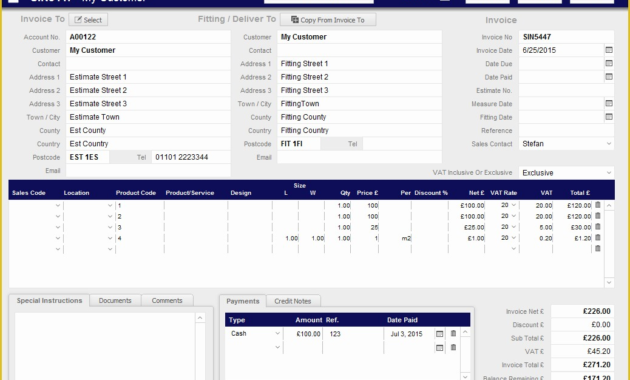This screenshot has width=630, height=380.
Task: Click Total cell £30.00 in product 3 row
Action: [x=573, y=227]
